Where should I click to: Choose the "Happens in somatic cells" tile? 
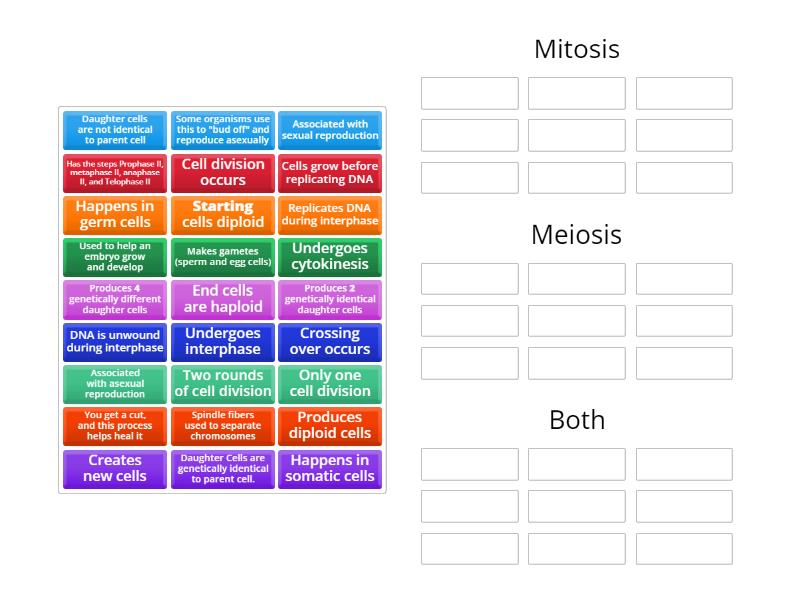(330, 468)
